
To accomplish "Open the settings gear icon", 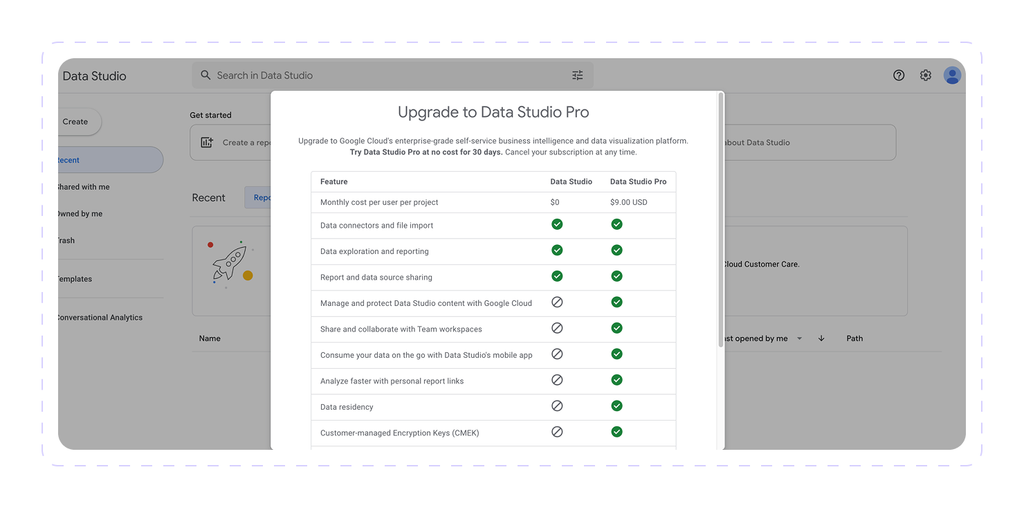I will 925,75.
